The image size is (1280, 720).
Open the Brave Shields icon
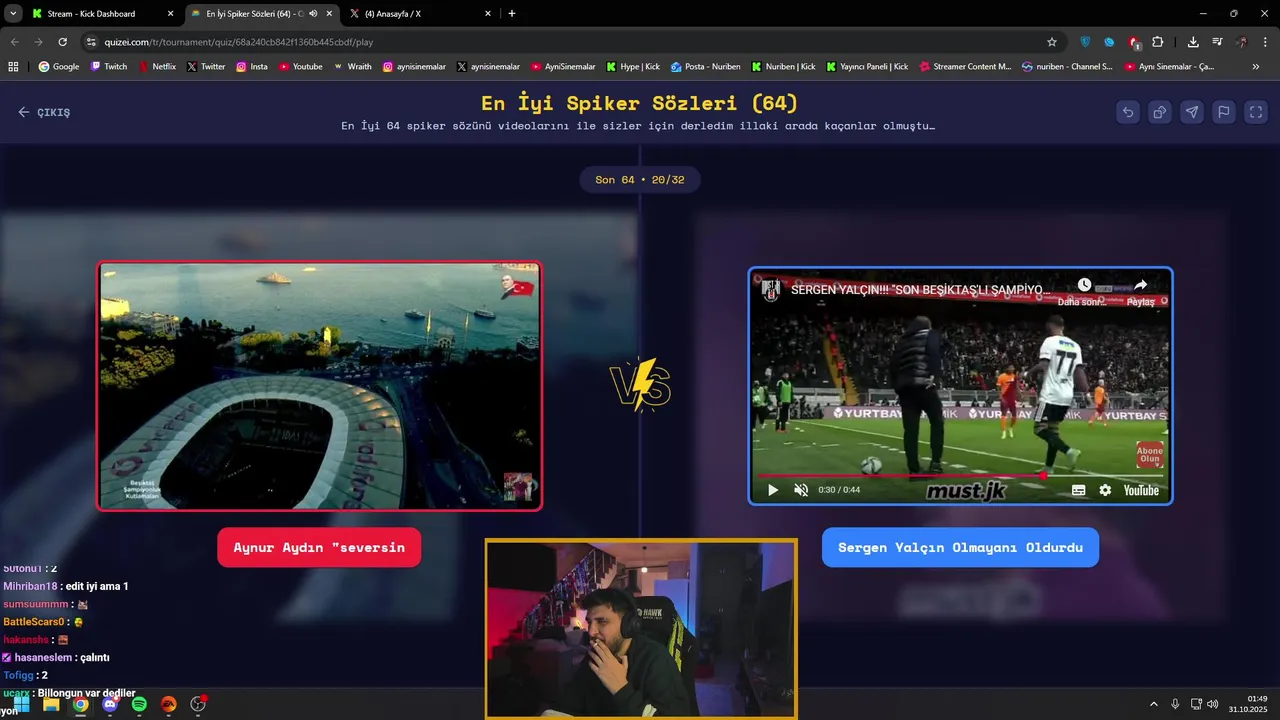click(x=1085, y=42)
